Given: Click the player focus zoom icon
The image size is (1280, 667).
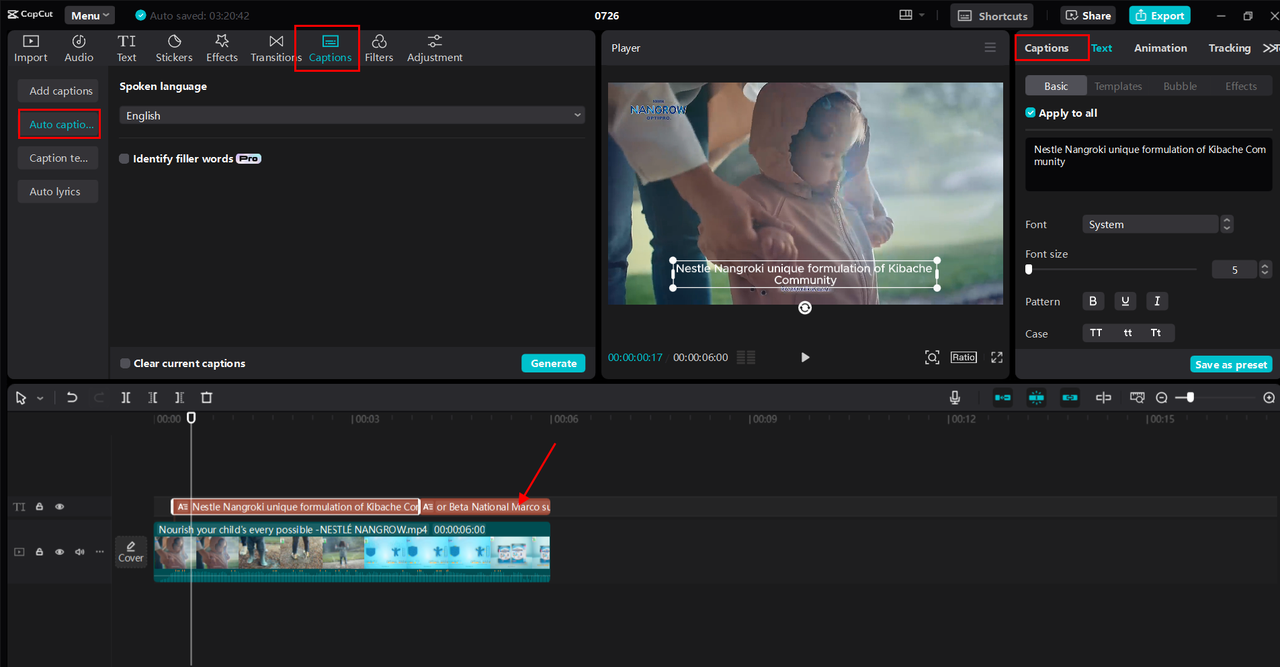Looking at the screenshot, I should point(932,357).
